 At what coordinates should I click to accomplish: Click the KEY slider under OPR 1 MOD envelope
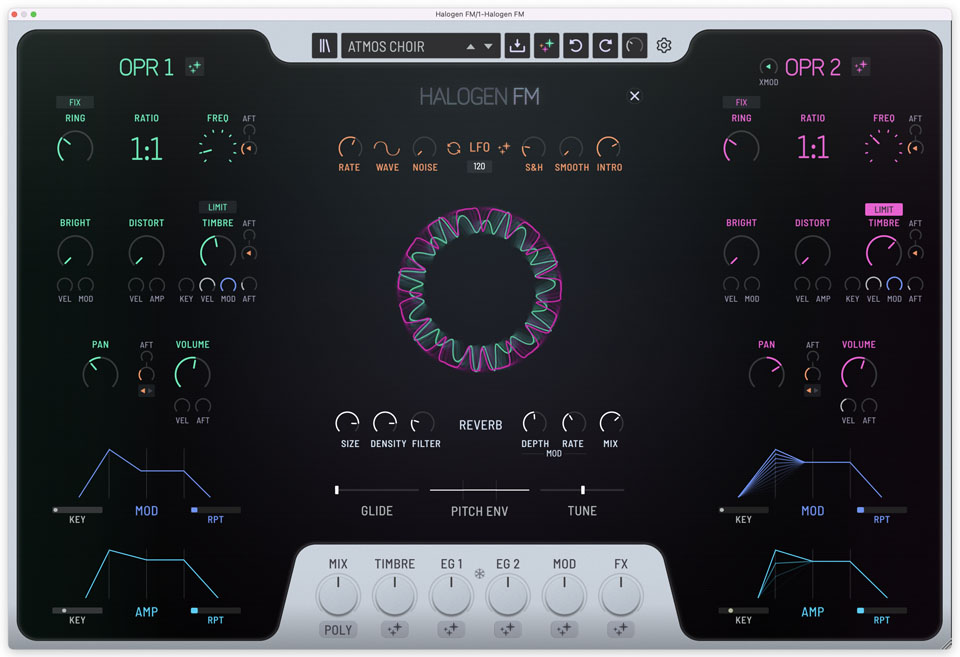[x=77, y=509]
